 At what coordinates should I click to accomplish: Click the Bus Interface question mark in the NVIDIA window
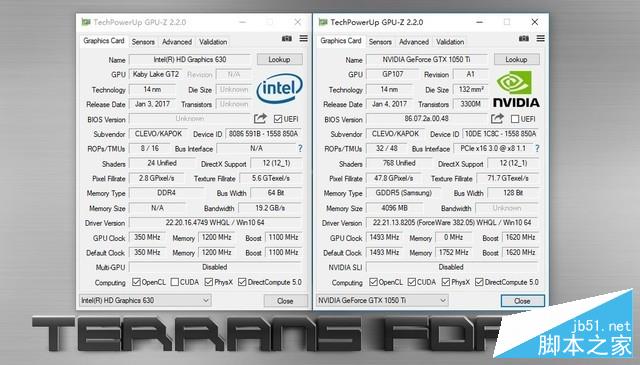pyautogui.click(x=537, y=149)
